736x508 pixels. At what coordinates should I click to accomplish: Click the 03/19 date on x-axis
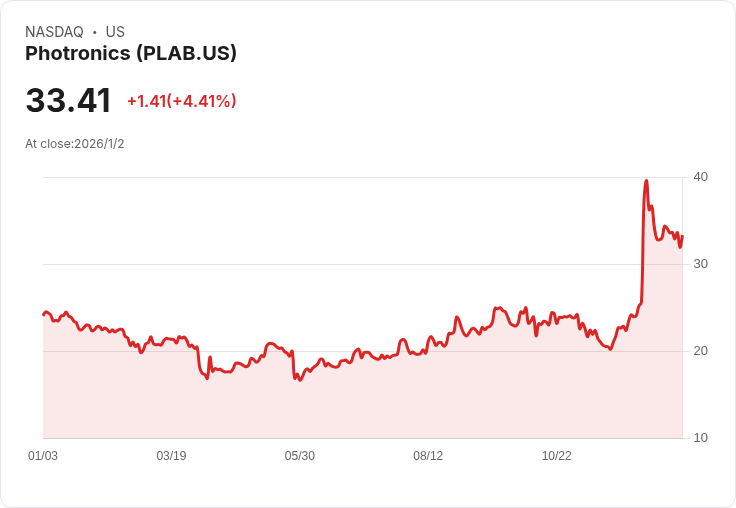(171, 456)
